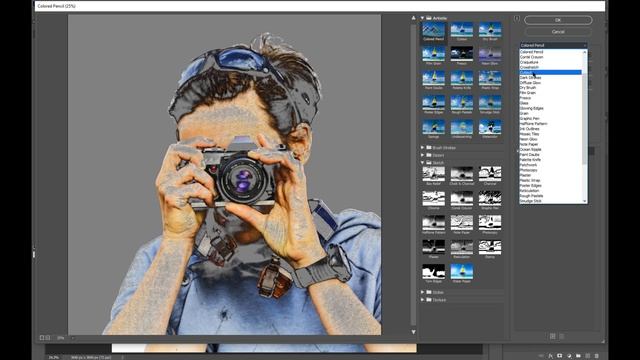Viewport: 640px width, 360px height.
Task: Select the Dry Brush filter thumbnail
Action: (490, 31)
